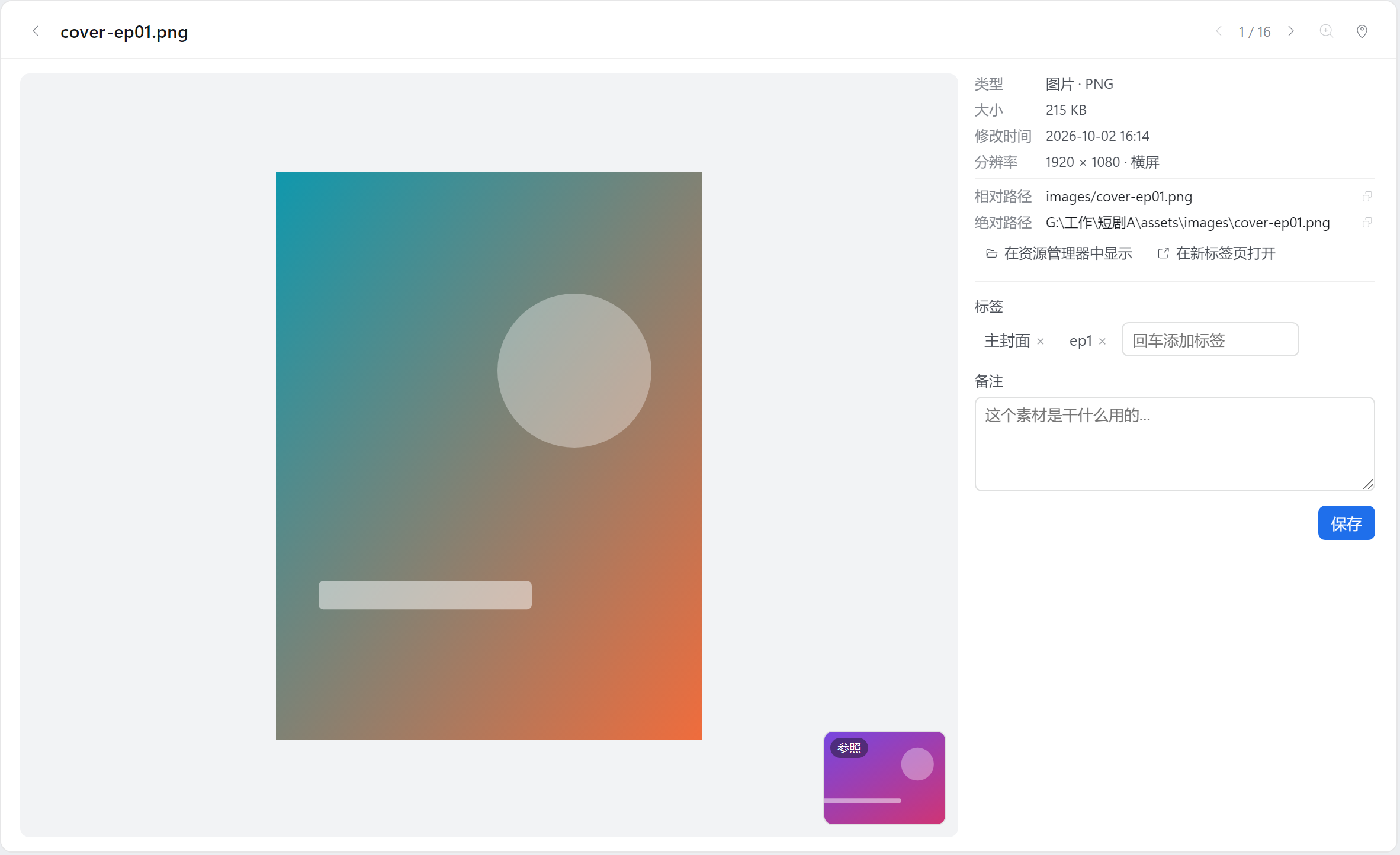Click the notes textarea resize handle

click(1367, 484)
